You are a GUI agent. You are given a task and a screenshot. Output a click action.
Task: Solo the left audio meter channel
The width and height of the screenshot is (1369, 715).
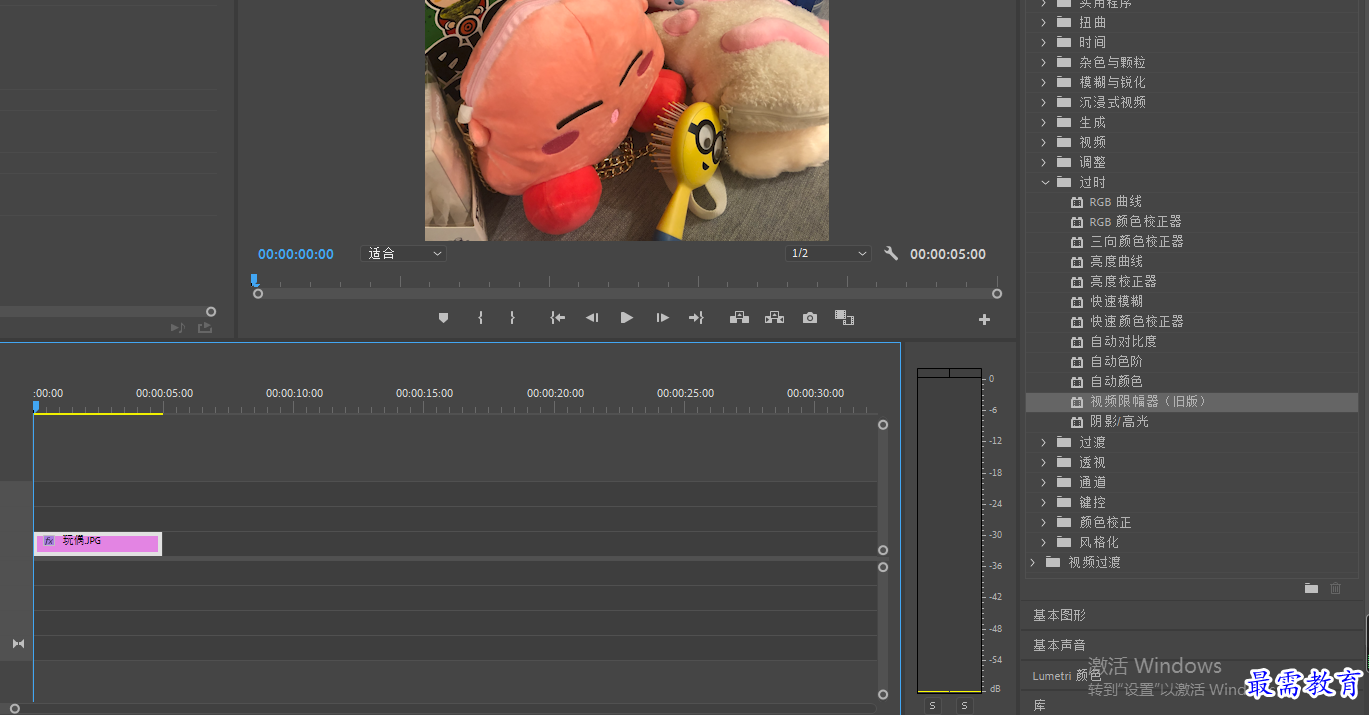[932, 706]
